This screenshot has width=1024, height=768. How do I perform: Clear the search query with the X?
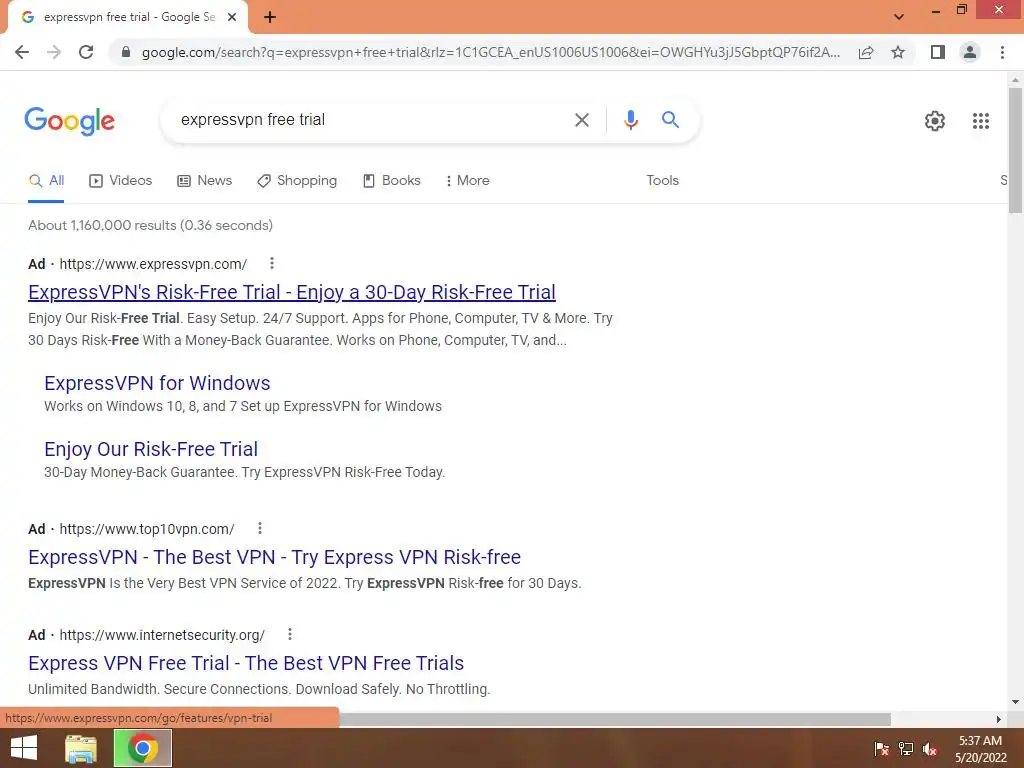pos(581,120)
